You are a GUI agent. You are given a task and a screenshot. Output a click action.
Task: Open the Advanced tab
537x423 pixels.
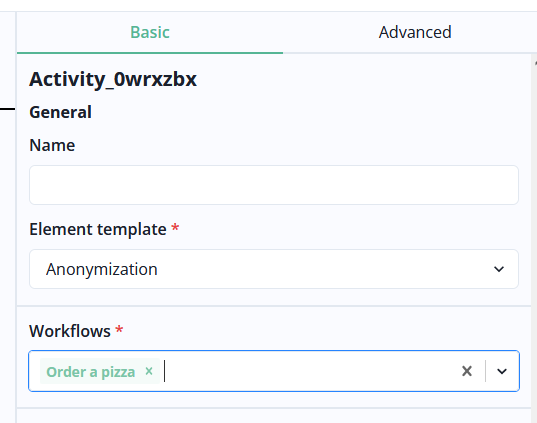(415, 33)
